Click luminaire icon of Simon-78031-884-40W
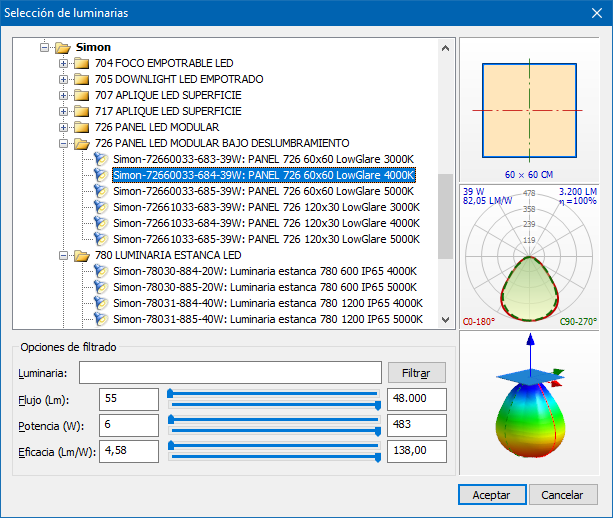This screenshot has width=613, height=518. click(x=101, y=303)
